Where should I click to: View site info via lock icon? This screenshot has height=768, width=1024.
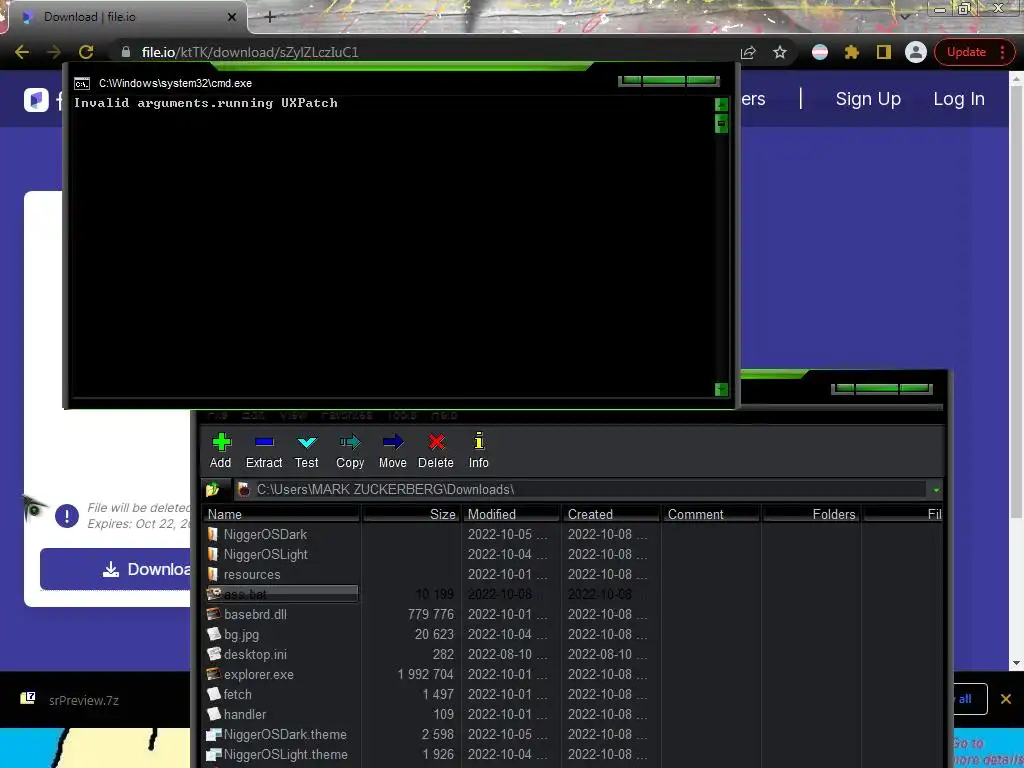point(126,52)
